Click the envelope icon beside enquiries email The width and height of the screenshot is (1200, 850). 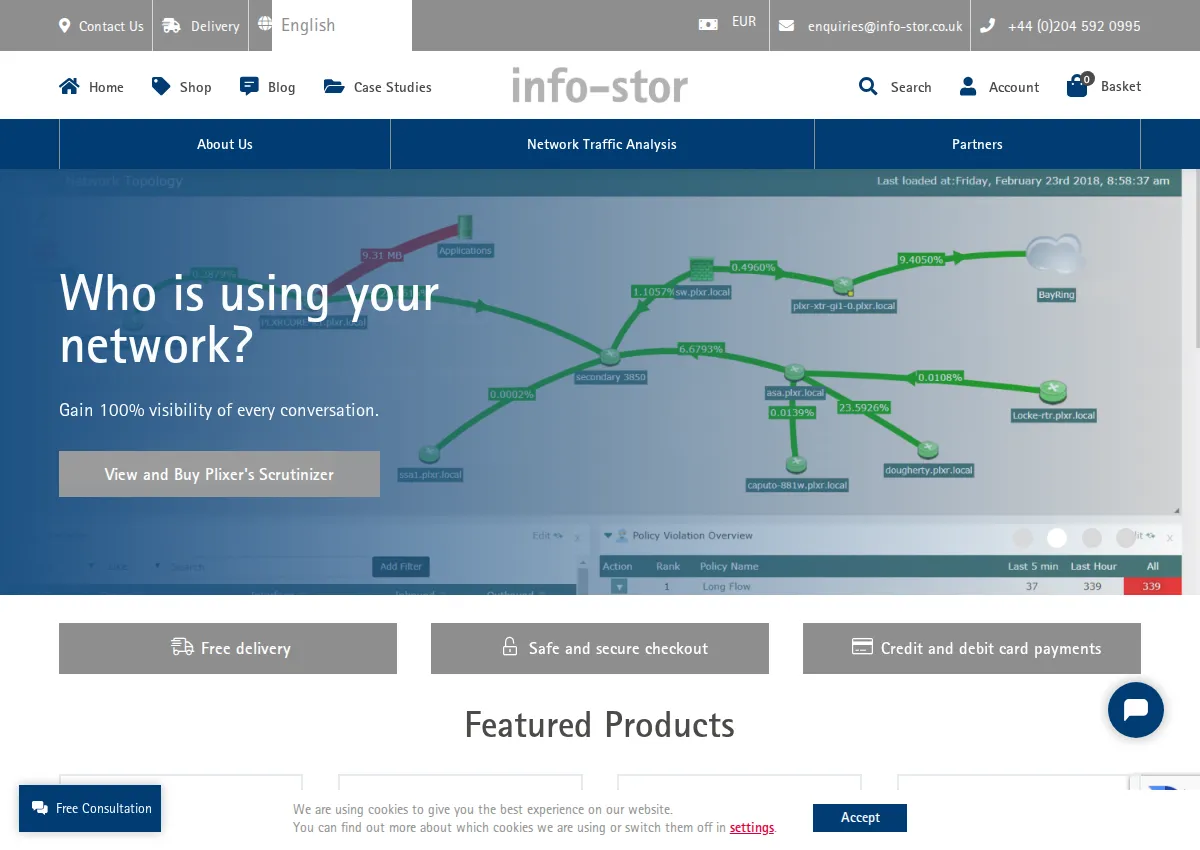coord(787,26)
